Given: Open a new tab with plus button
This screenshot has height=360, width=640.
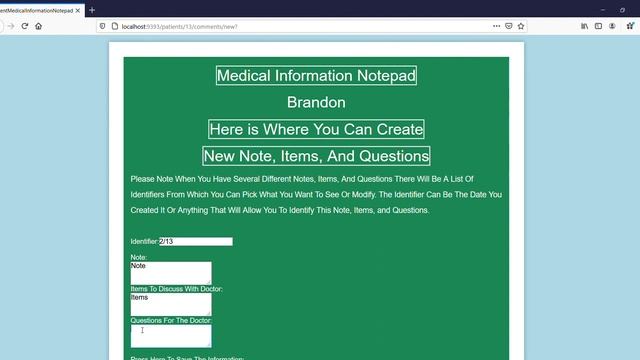Looking at the screenshot, I should click(92, 10).
